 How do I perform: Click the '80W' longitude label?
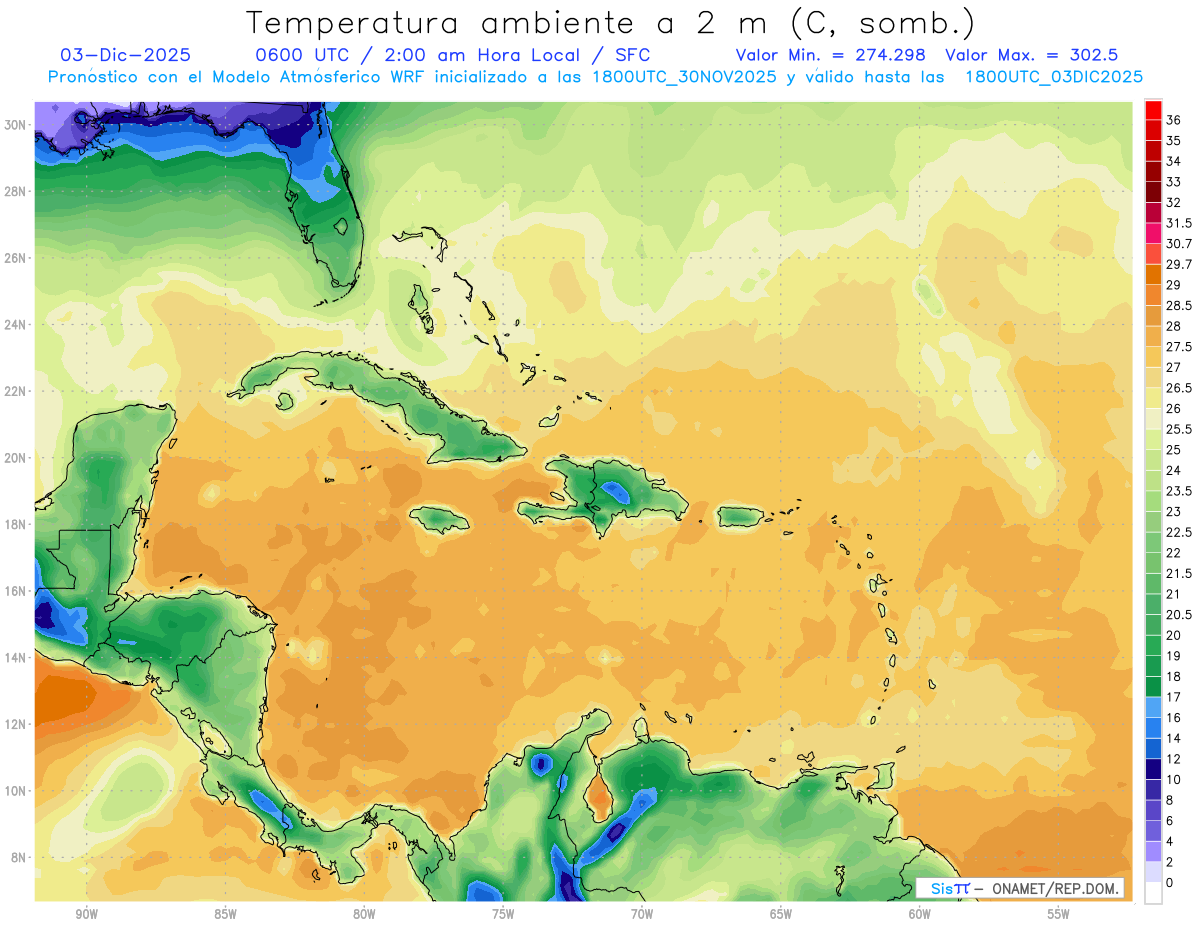[x=364, y=914]
